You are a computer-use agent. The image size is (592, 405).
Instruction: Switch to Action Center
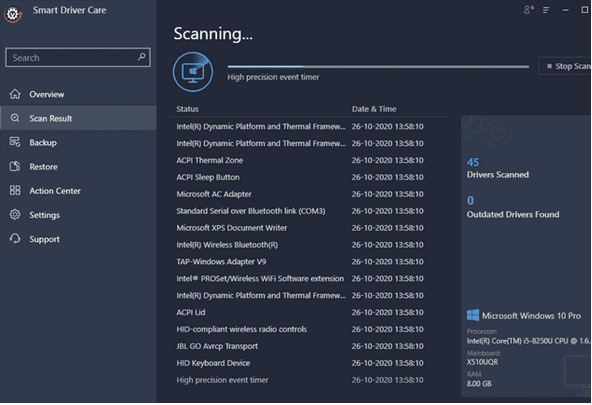coord(79,191)
